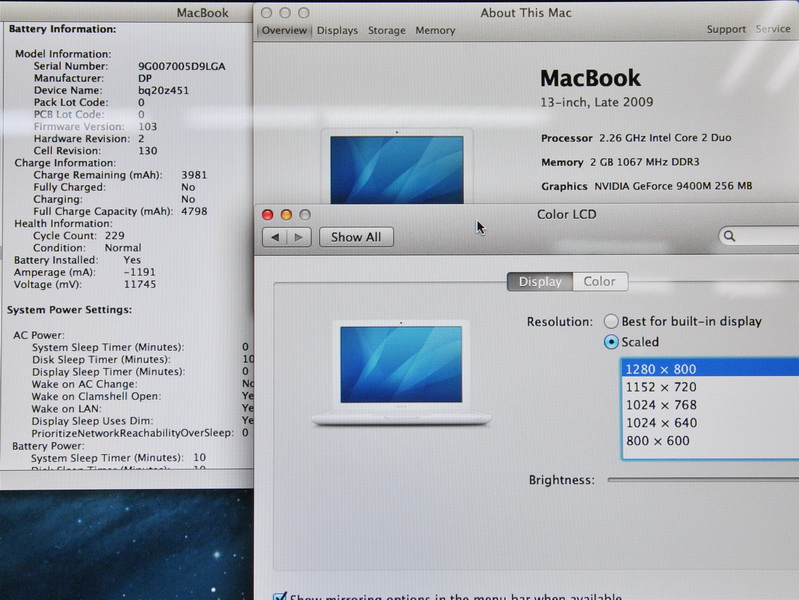The height and width of the screenshot is (600, 799).
Task: Choose 1024 × 768 resolution
Action: click(710, 405)
